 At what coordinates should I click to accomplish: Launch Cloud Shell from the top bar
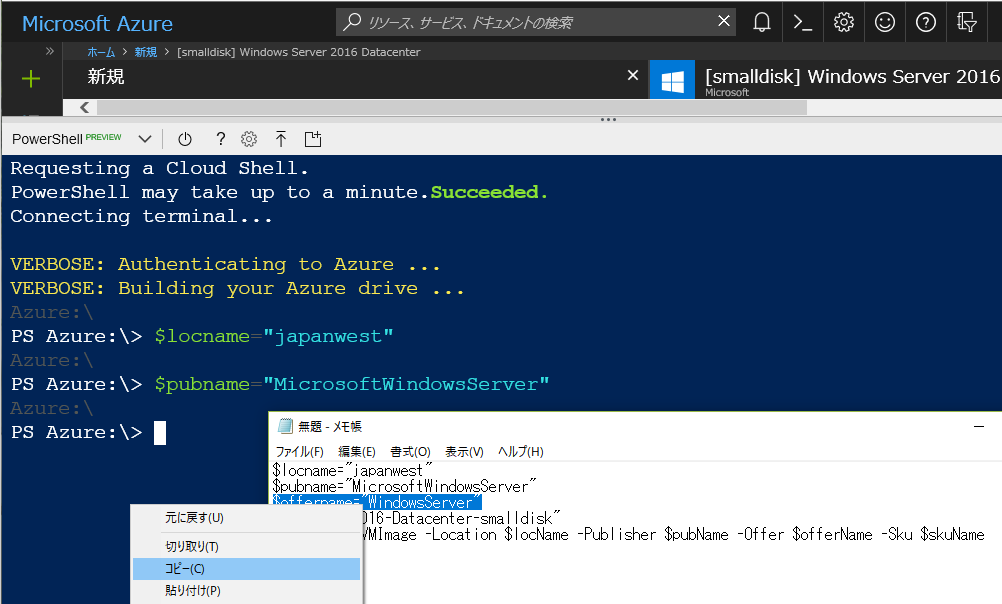coord(803,22)
